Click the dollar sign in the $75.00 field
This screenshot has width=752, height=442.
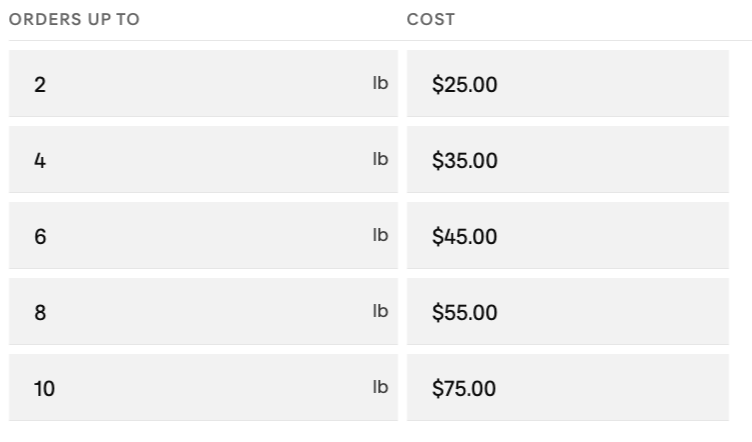[438, 388]
